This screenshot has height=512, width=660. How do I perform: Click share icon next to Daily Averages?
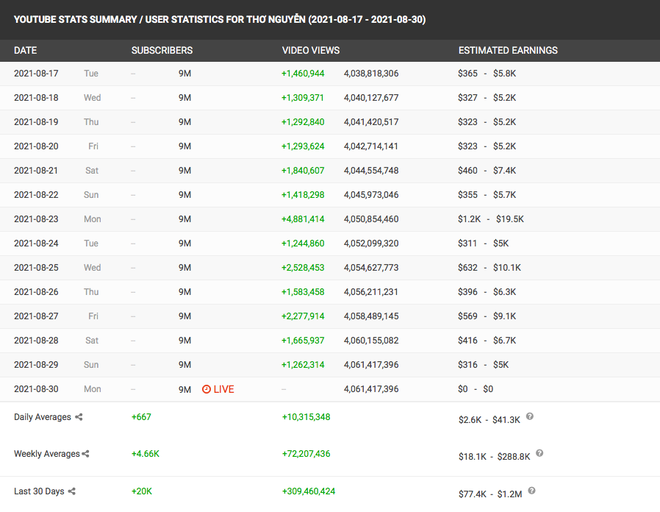[79, 417]
